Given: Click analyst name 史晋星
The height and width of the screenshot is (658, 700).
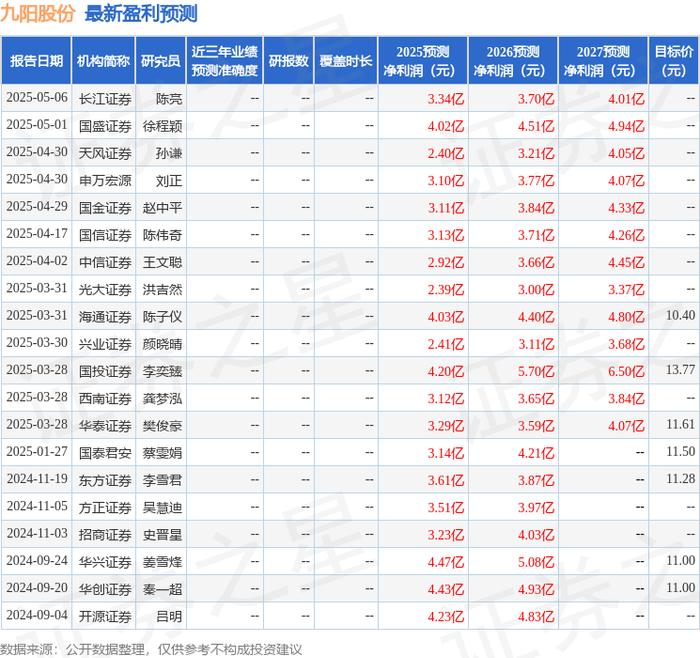Looking at the screenshot, I should click(162, 534).
